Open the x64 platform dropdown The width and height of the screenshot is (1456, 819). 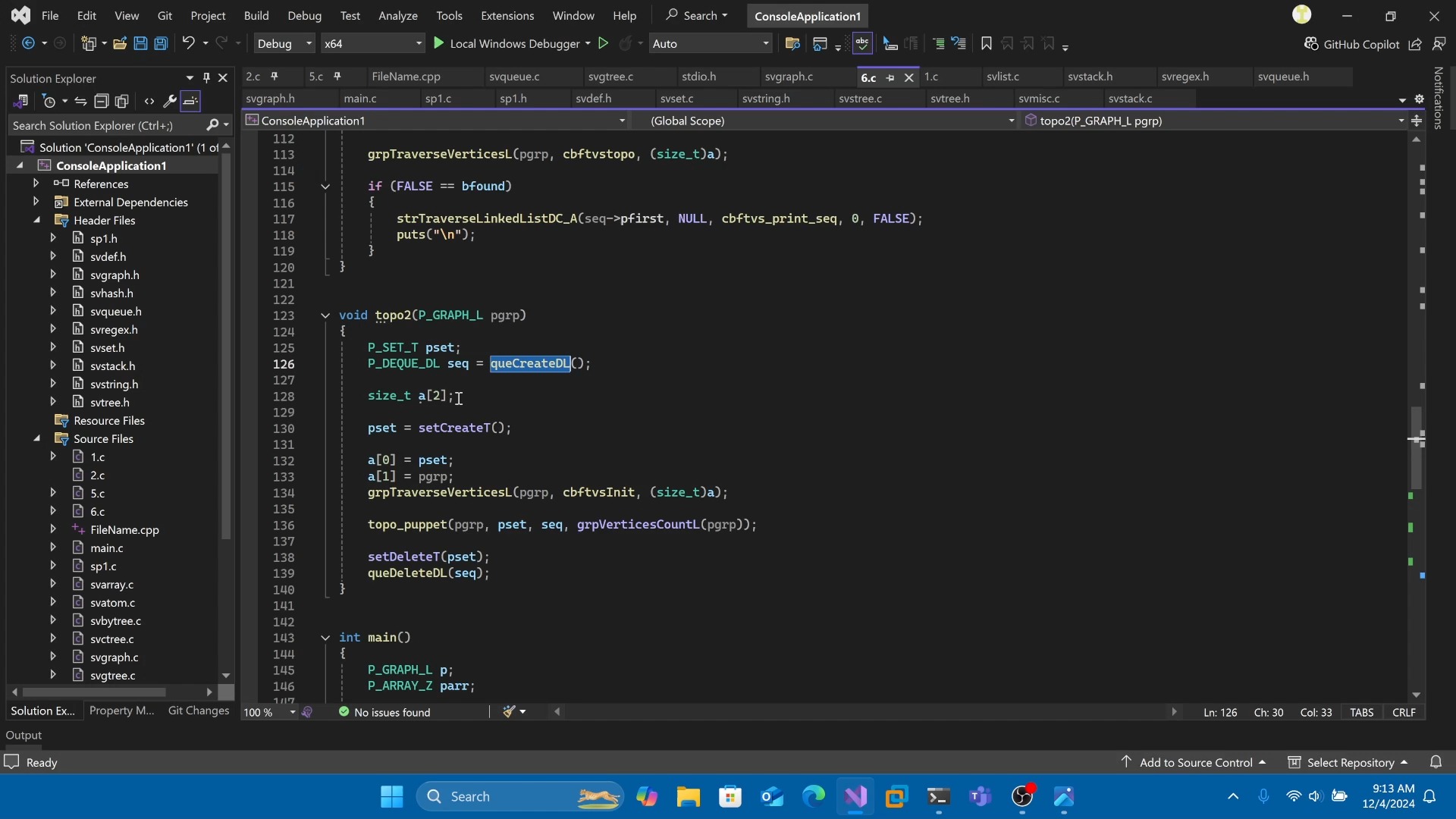point(372,44)
